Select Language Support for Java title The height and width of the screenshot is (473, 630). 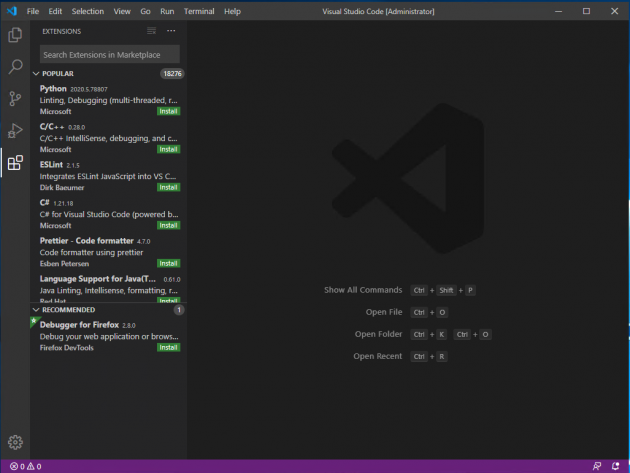pyautogui.click(x=98, y=279)
